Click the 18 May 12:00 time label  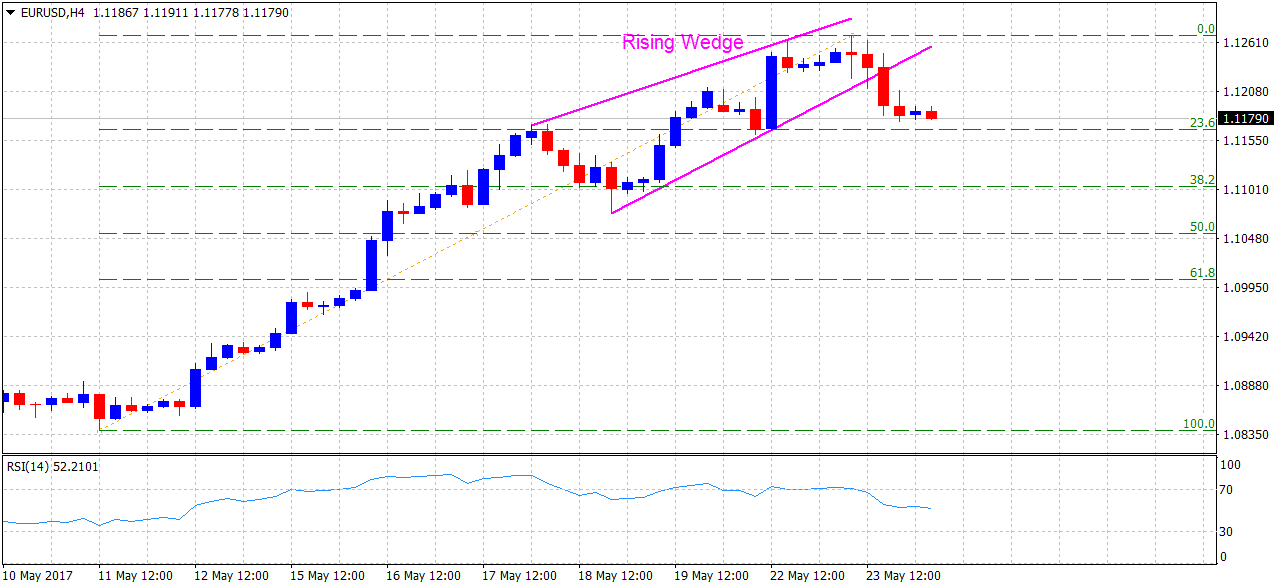pos(615,576)
